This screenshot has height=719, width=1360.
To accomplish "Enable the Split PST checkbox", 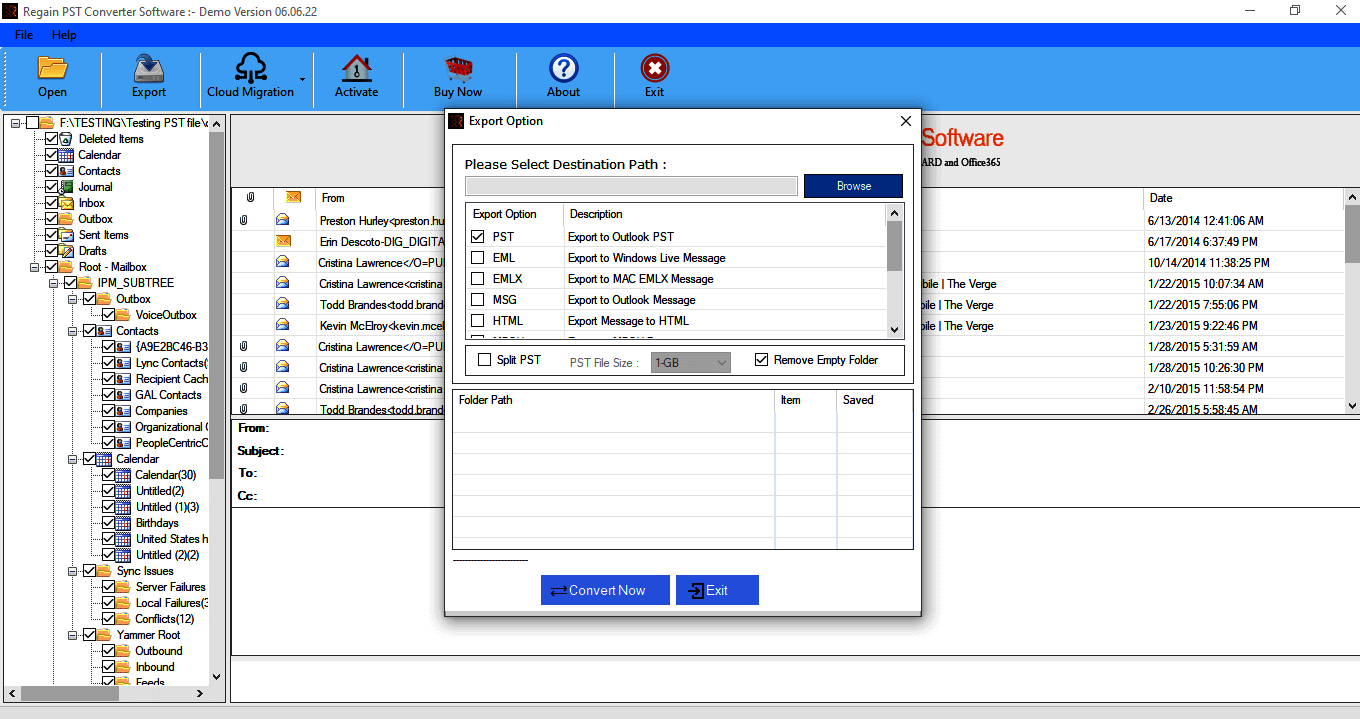I will coord(485,360).
